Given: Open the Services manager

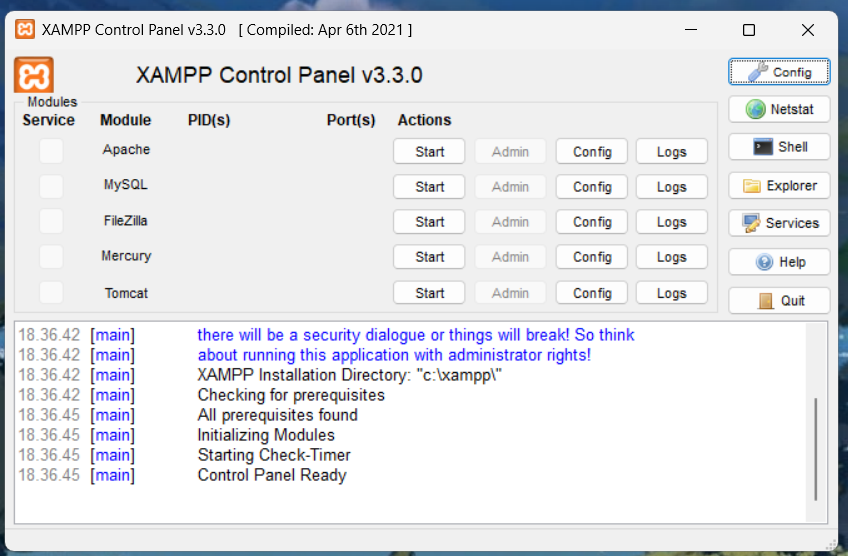Looking at the screenshot, I should click(779, 223).
